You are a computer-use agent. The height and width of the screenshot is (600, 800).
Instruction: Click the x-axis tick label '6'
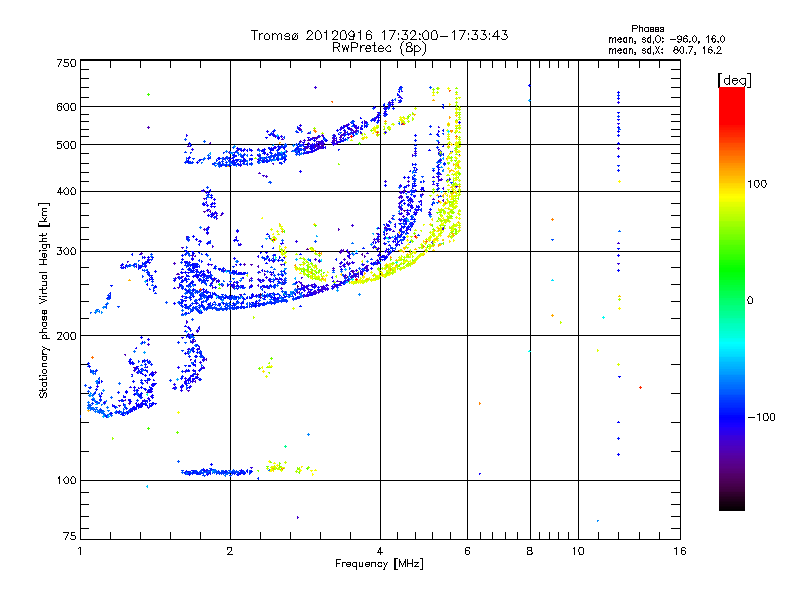467,551
